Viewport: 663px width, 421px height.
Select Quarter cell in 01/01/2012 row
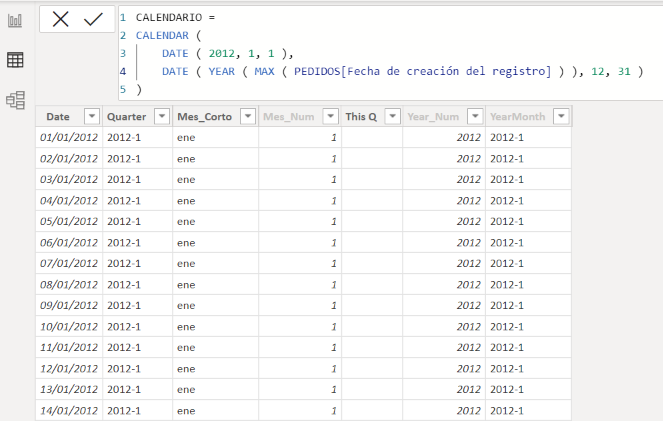click(137, 137)
